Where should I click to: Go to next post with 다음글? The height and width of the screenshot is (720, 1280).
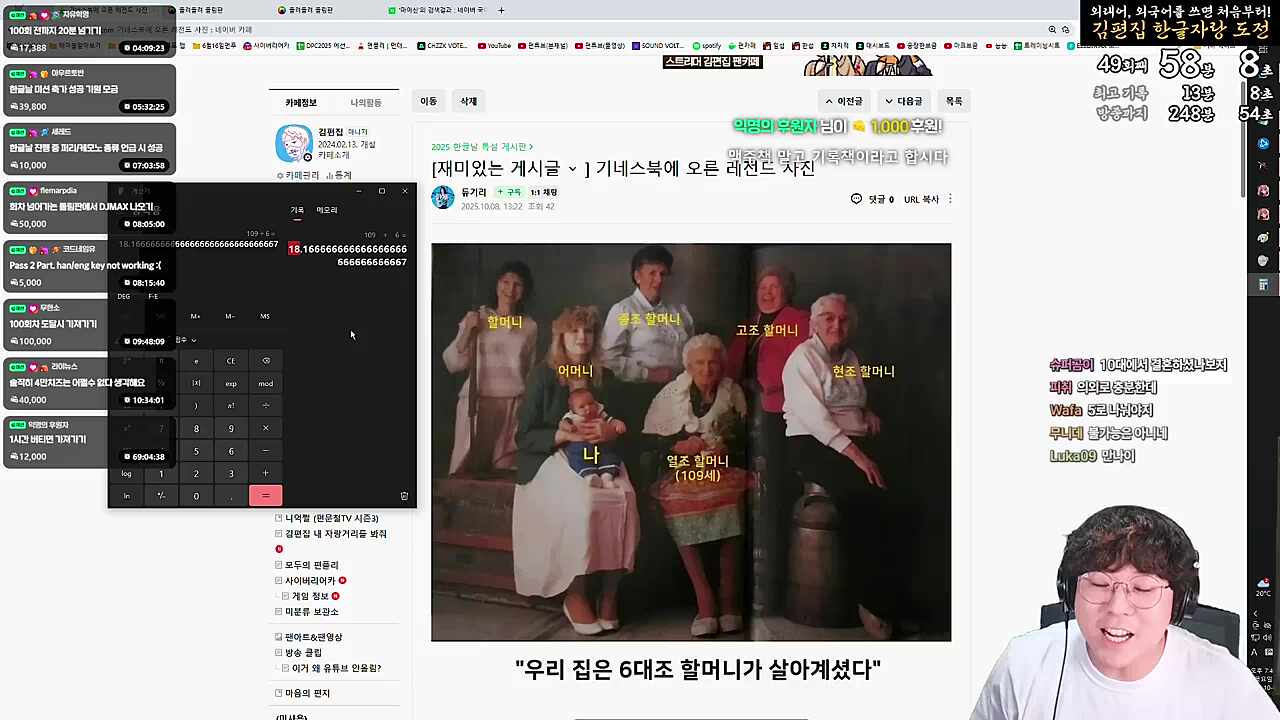903,101
